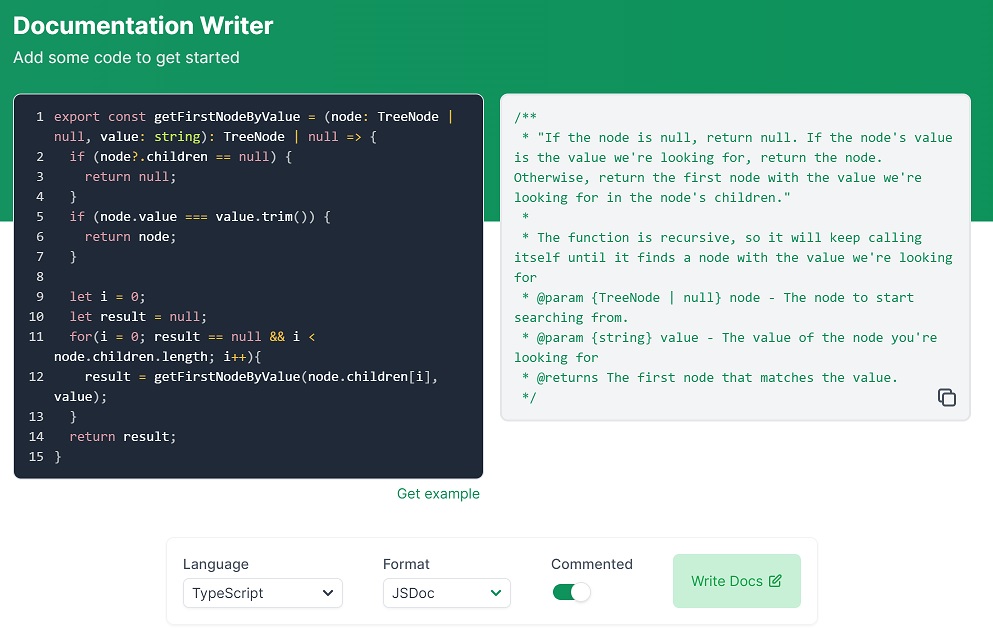Click the green Format dropdown chevron
993x631 pixels.
(496, 593)
